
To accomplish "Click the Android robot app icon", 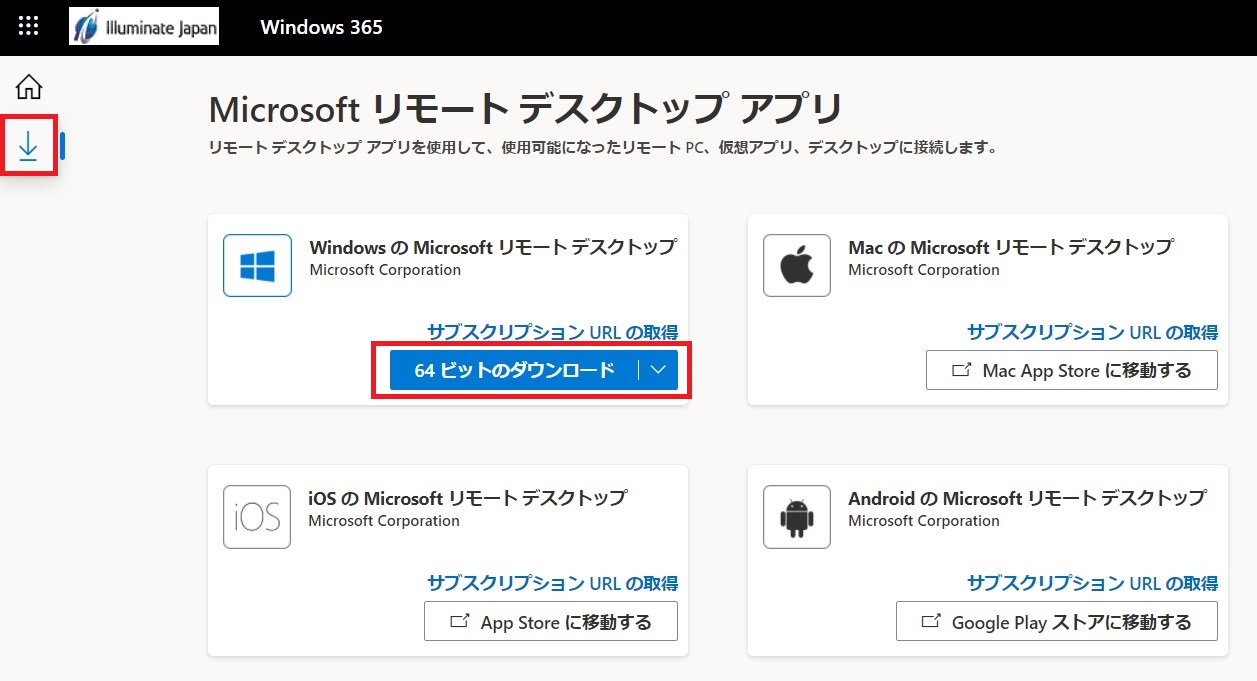I will [x=797, y=517].
